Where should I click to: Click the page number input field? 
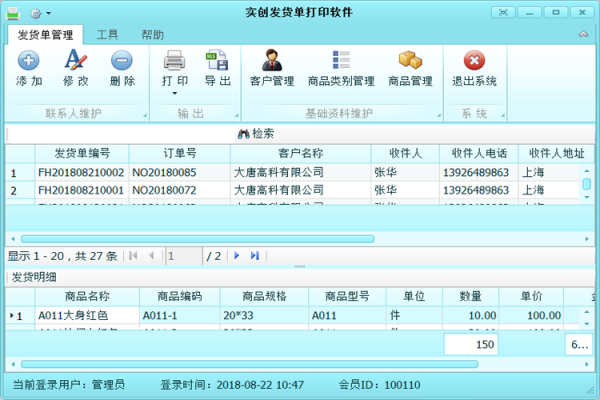pyautogui.click(x=184, y=256)
